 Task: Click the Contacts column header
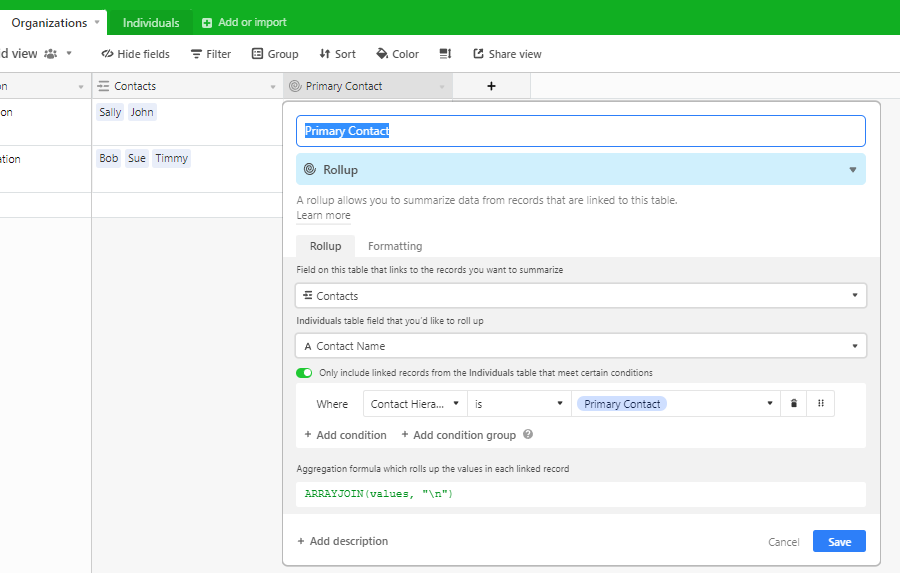[188, 86]
